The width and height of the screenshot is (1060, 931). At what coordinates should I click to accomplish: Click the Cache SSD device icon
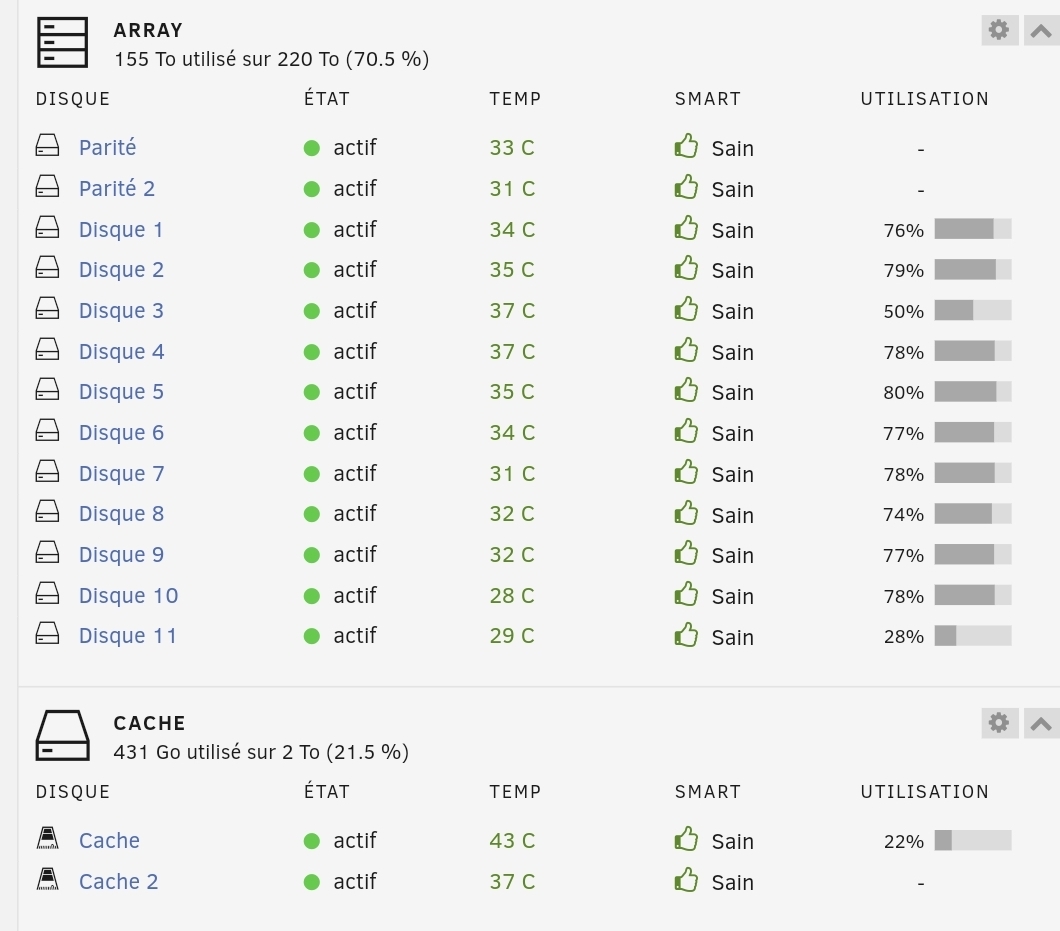click(48, 840)
